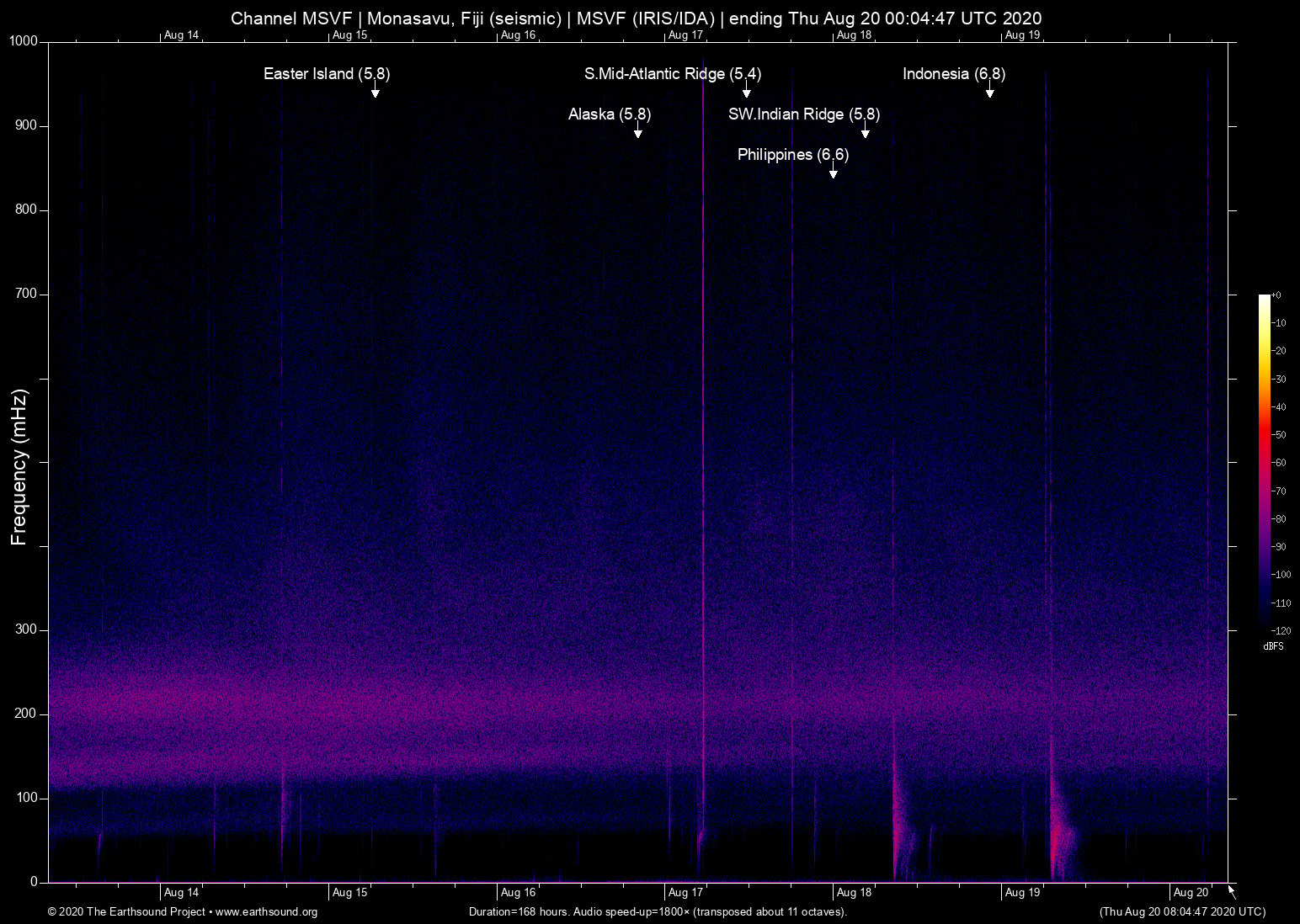Screen dimensions: 1300x924
Task: Click Aug 14 on the top time axis
Action: point(182,35)
